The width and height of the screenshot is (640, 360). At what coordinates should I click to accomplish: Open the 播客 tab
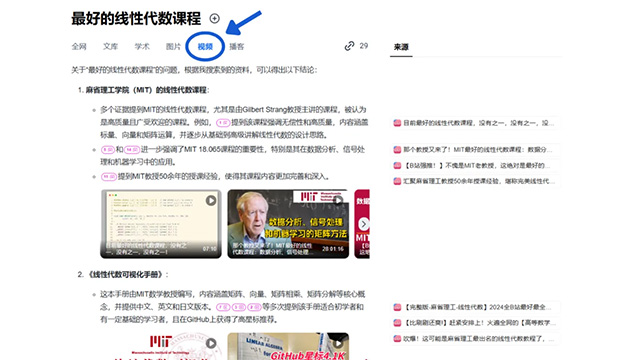click(237, 47)
